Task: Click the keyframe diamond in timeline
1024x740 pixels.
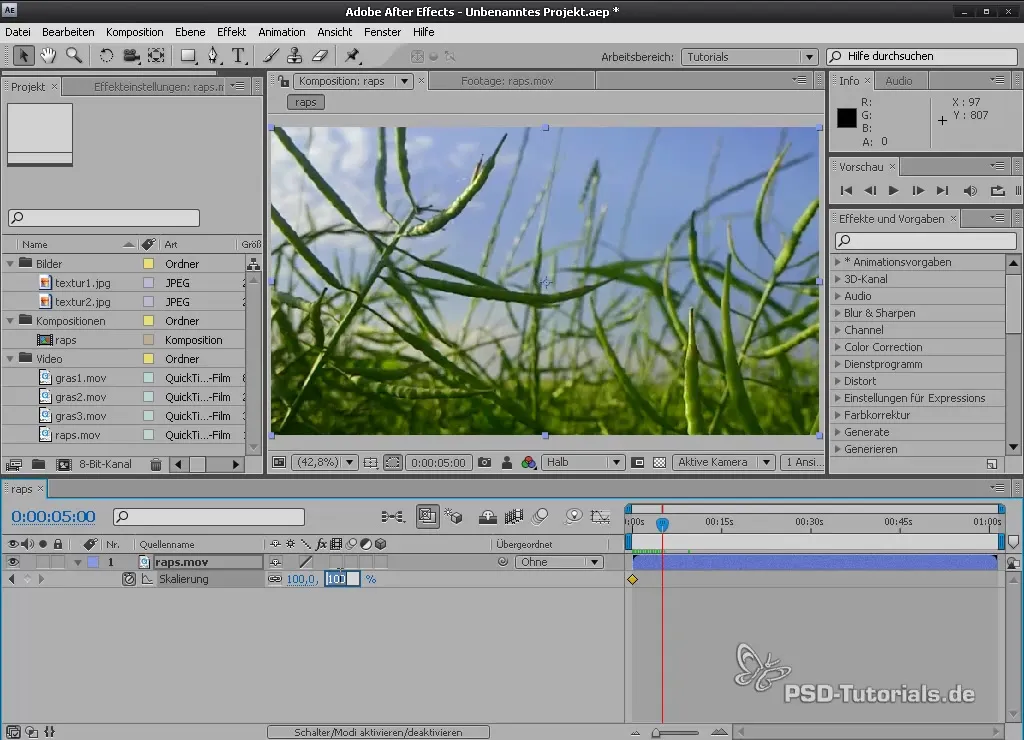Action: (632, 579)
